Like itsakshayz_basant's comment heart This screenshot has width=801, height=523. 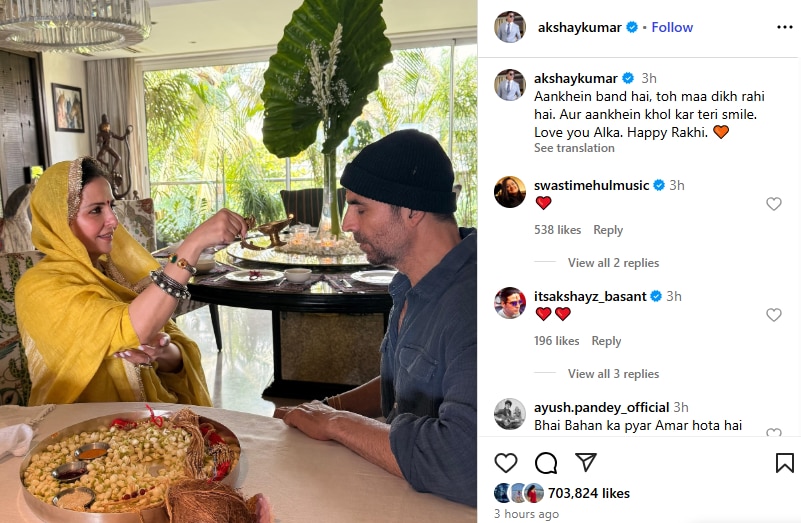point(773,315)
